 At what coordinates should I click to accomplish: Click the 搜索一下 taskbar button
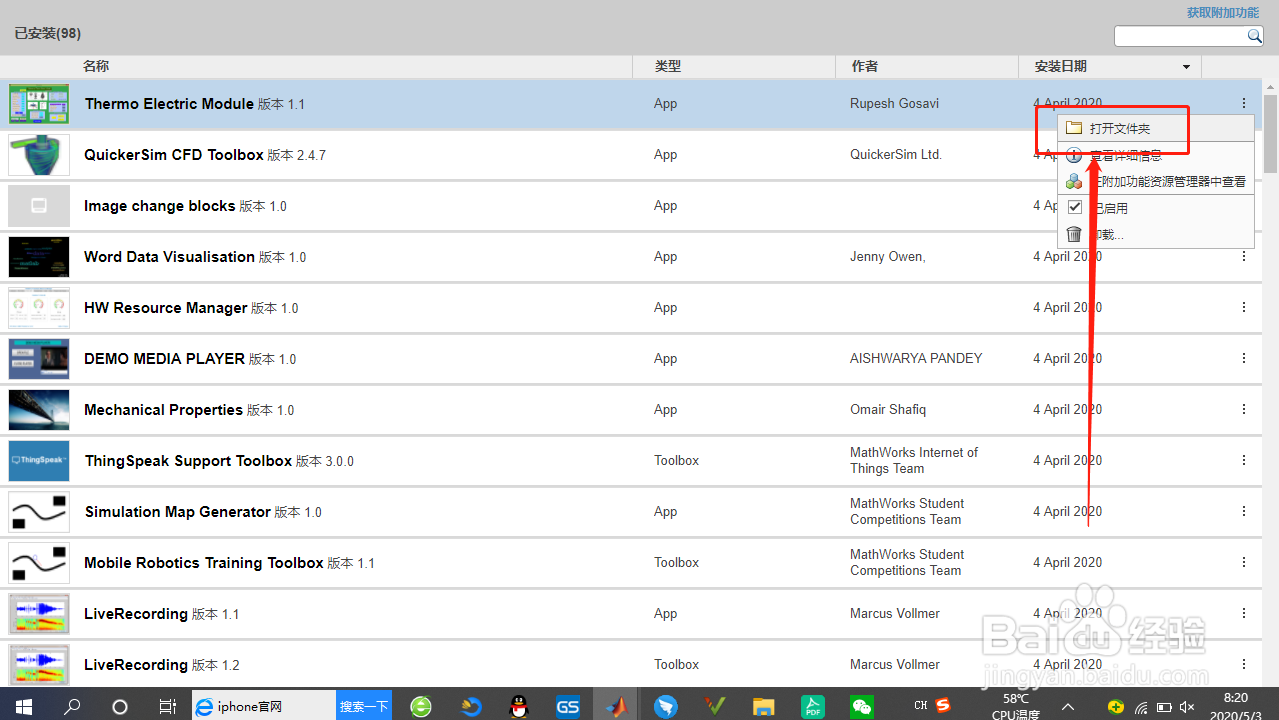tap(364, 706)
